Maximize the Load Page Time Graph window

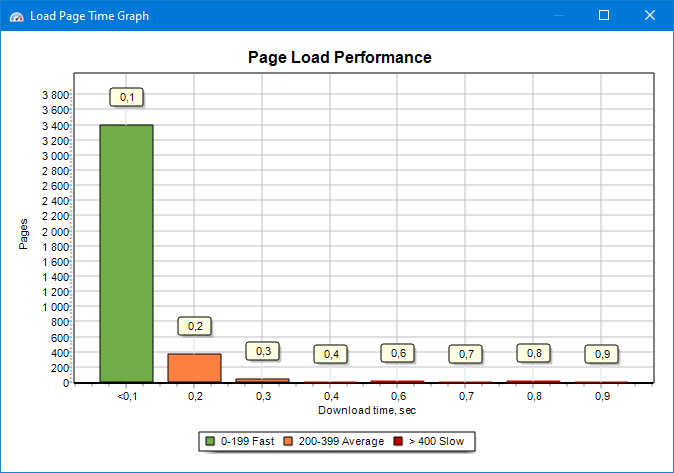(603, 15)
